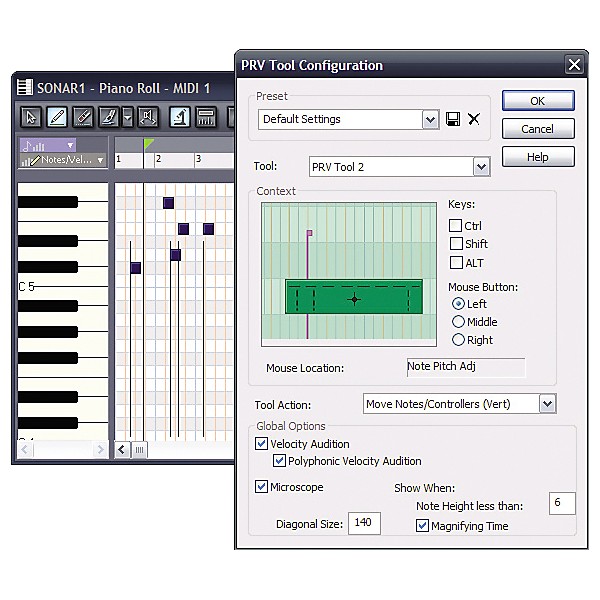600x600 pixels.
Task: Click the Default Settings preset text field
Action: 340,120
